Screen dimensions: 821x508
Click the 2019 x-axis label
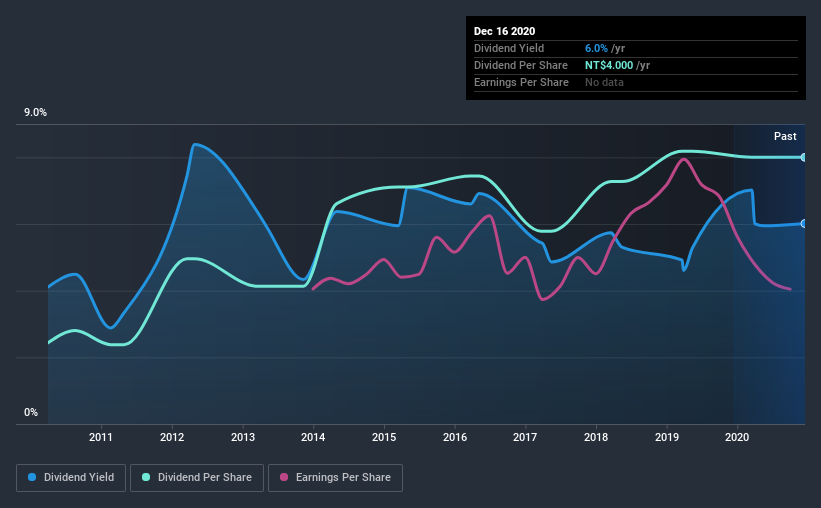click(x=667, y=437)
